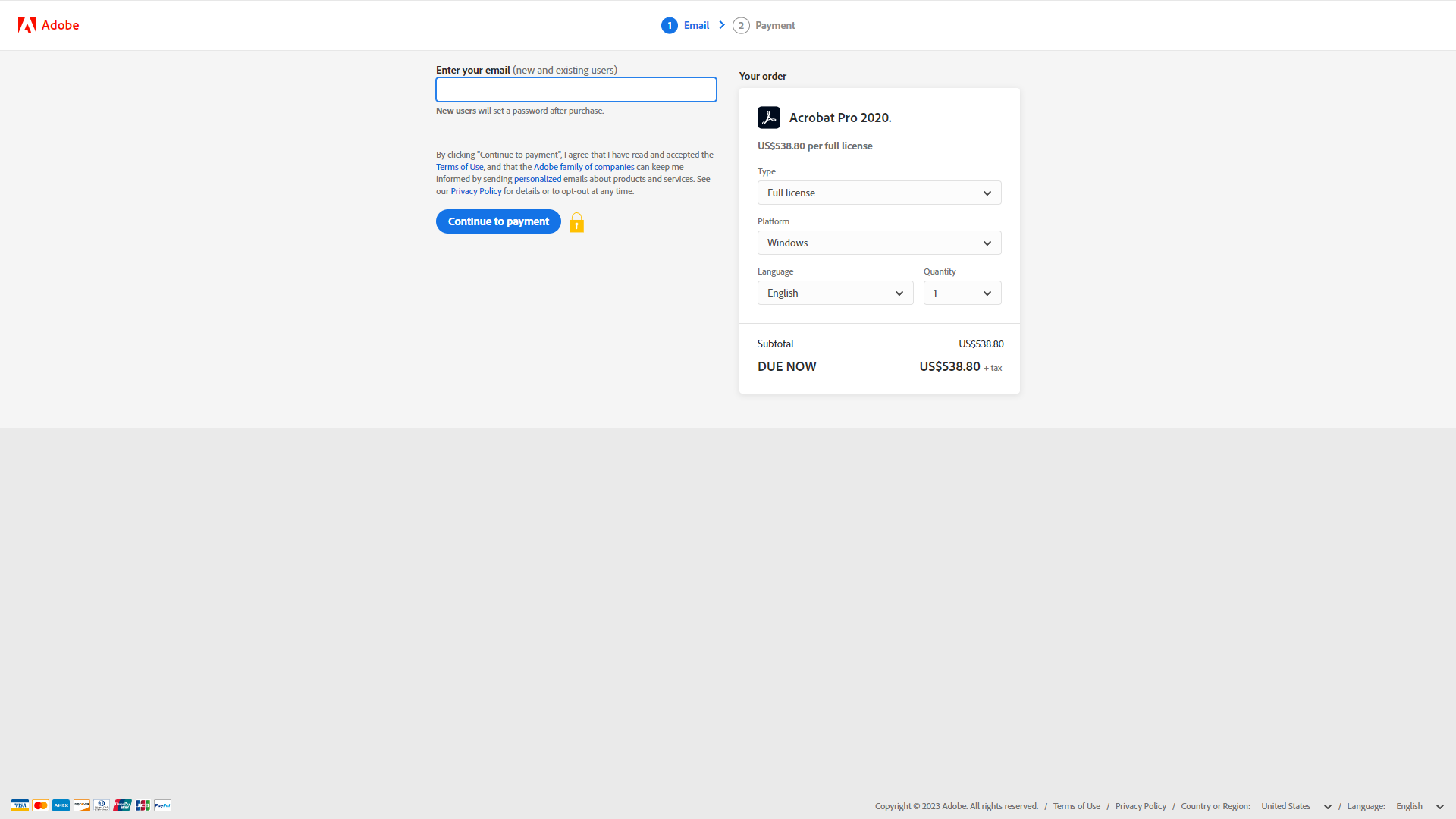Click the Continue to payment button
This screenshot has height=819, width=1456.
[498, 221]
